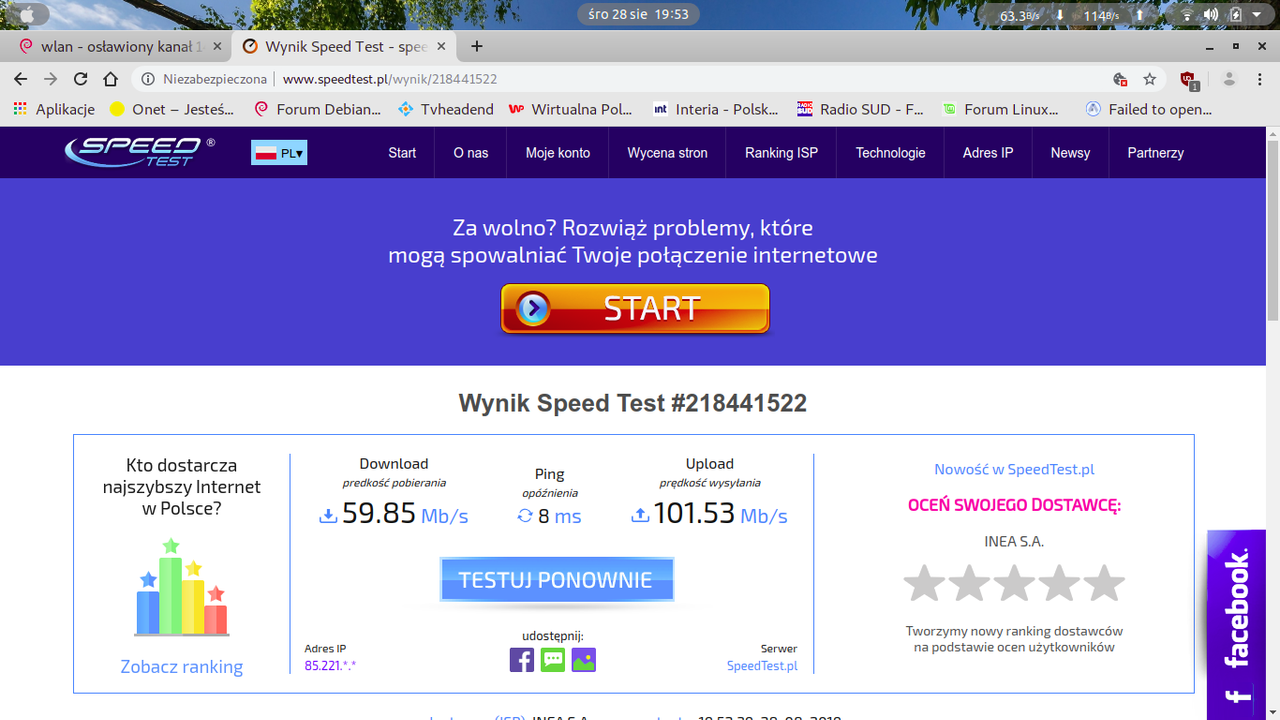Open the Interia bookmark
The height and width of the screenshot is (720, 1280).
pos(715,109)
